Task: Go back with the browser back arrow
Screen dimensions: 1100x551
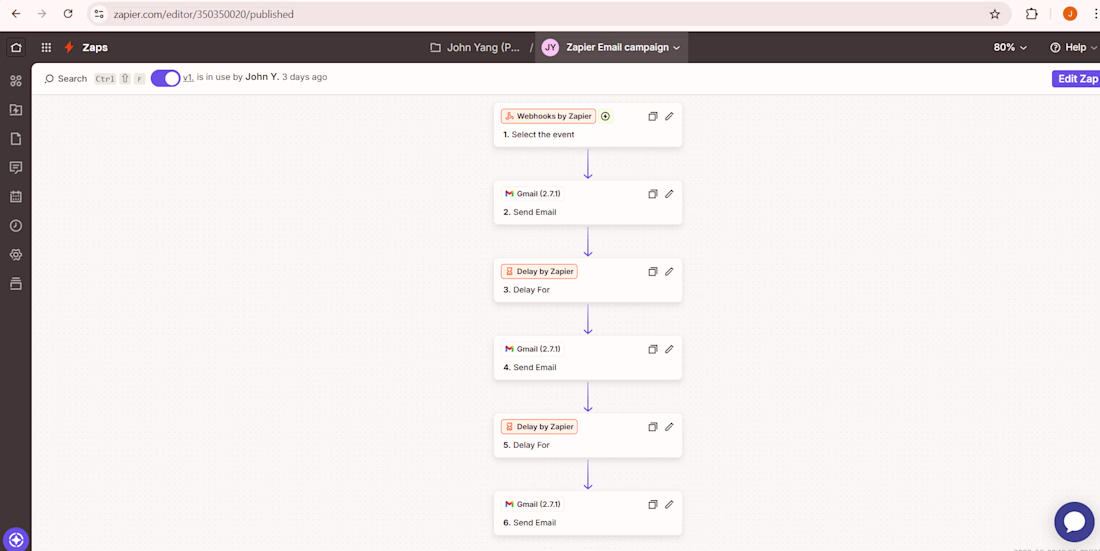Action: (x=16, y=14)
